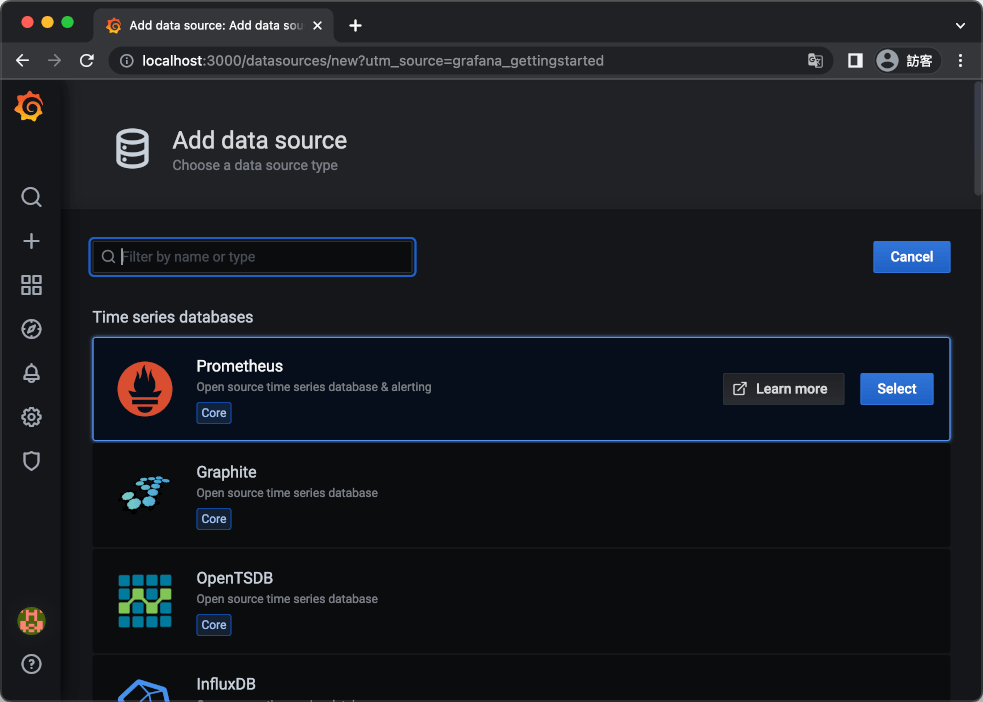This screenshot has height=702, width=983.
Task: Open the Help question mark icon
Action: [x=31, y=664]
